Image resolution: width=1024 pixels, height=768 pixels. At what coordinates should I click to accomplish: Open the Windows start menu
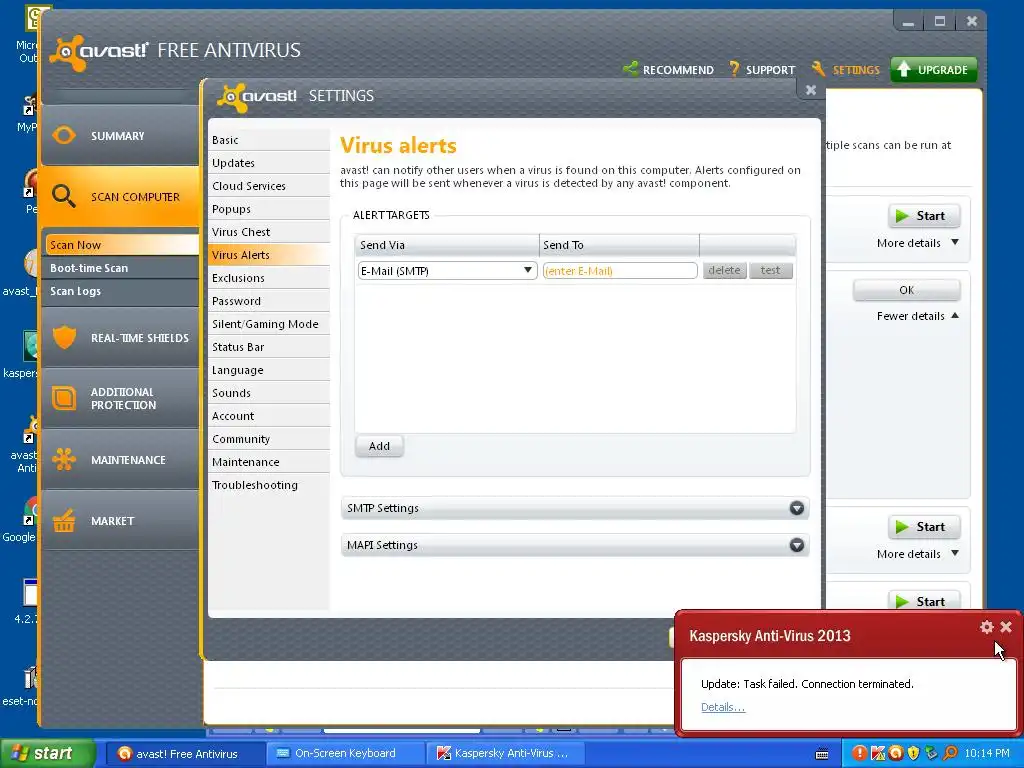click(x=47, y=753)
